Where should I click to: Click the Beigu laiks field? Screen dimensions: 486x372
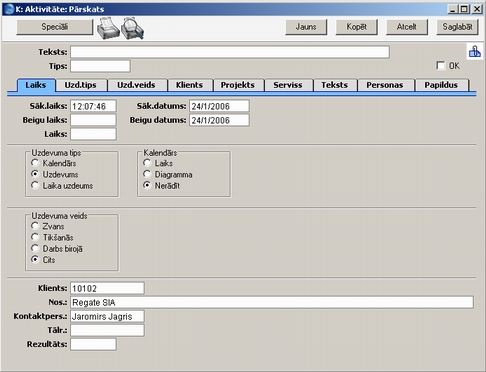[93, 120]
